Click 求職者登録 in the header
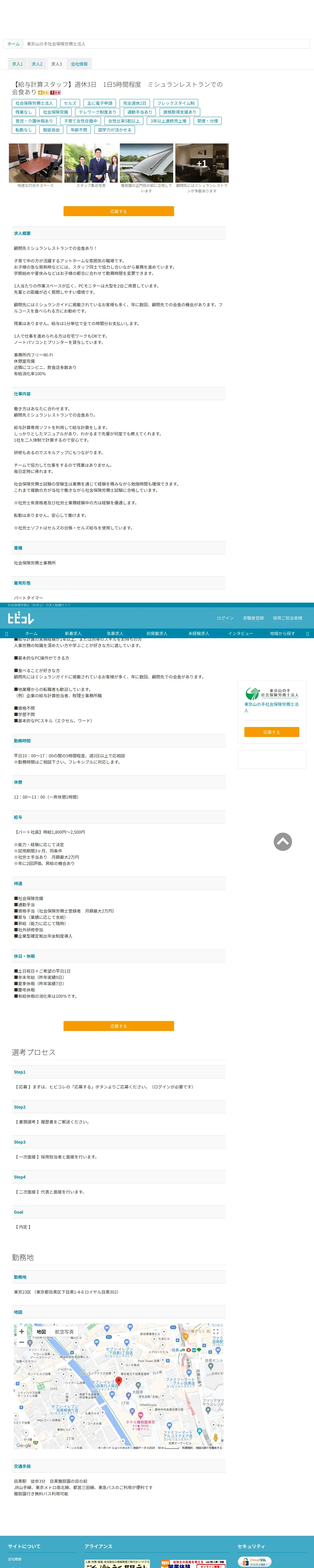Viewport: 314px width, 1568px height. pos(253,618)
